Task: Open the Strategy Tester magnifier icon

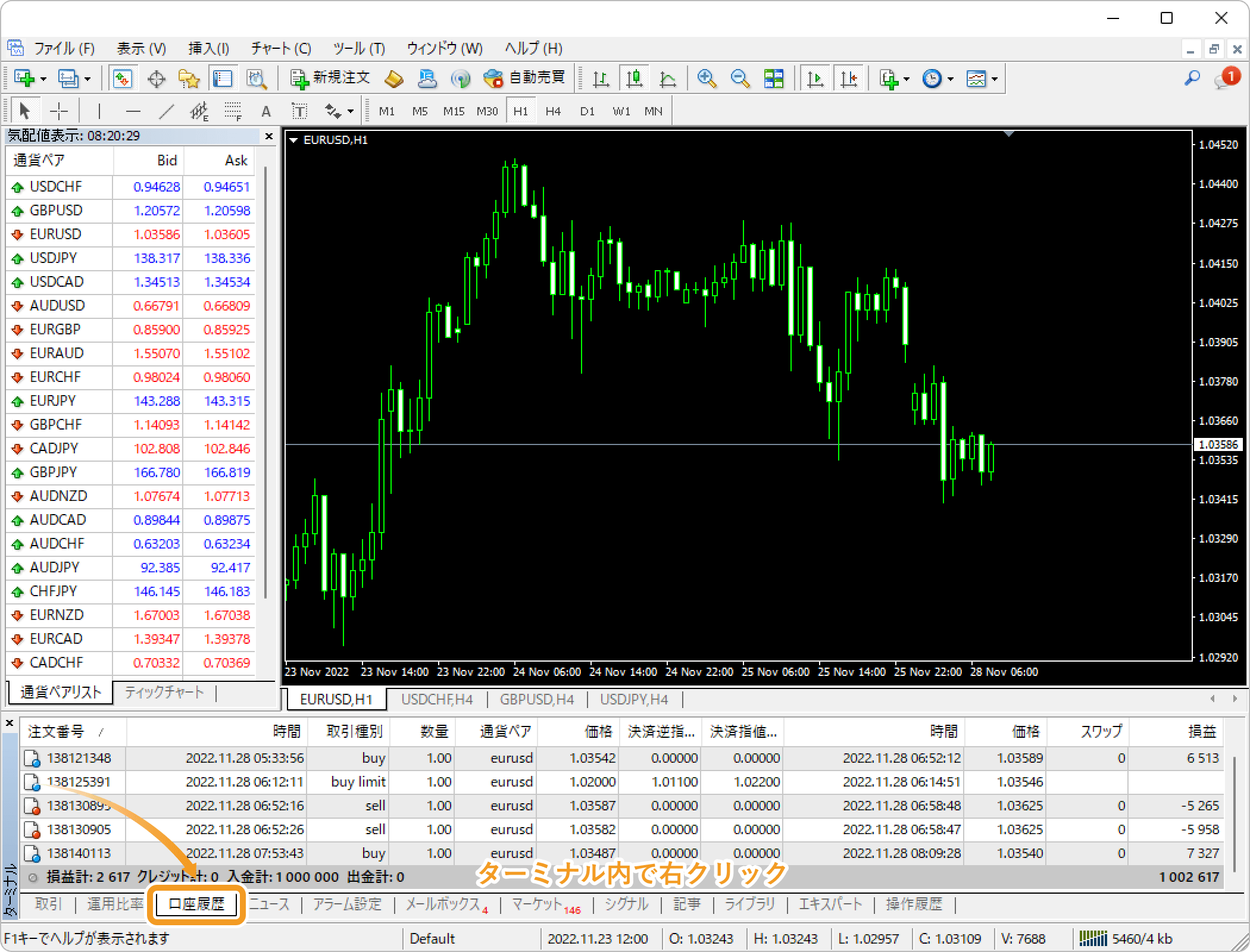Action: [x=257, y=79]
